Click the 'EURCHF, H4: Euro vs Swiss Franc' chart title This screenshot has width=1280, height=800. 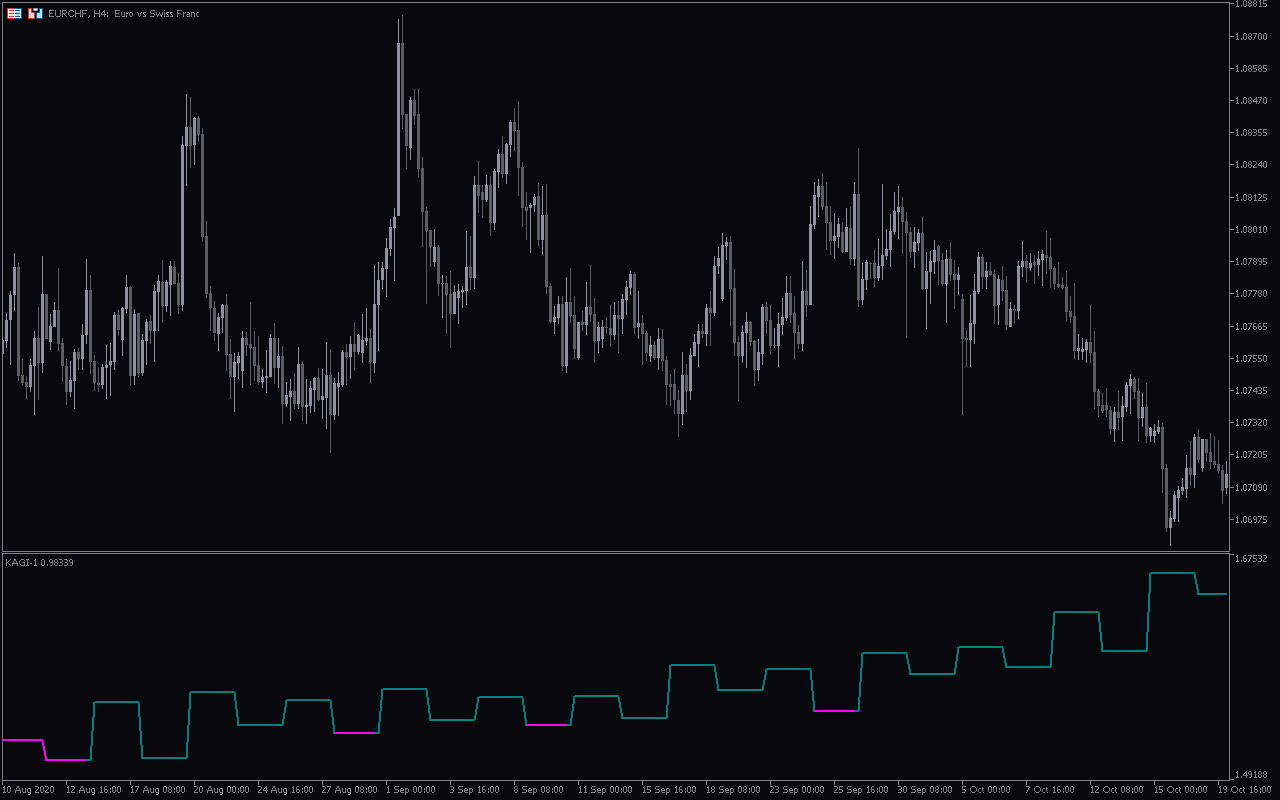[x=124, y=14]
